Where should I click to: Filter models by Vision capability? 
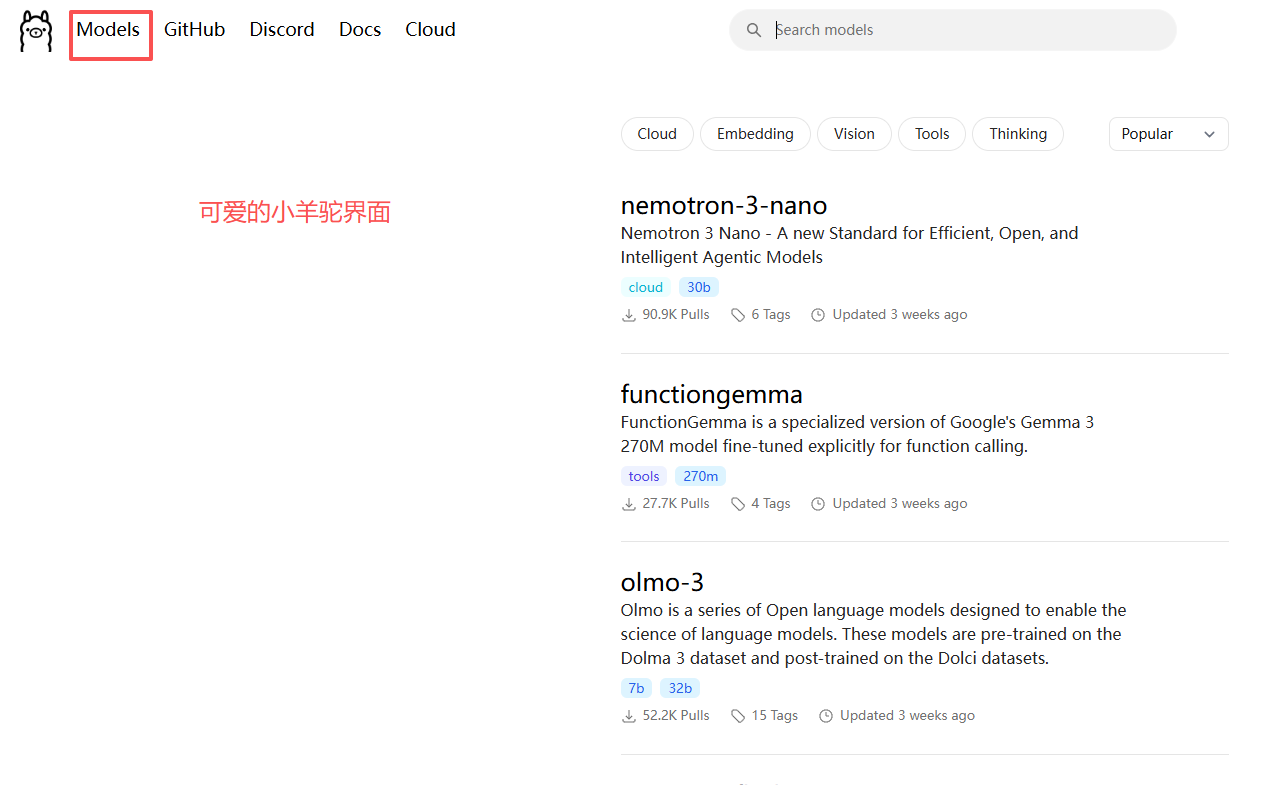pyautogui.click(x=854, y=134)
